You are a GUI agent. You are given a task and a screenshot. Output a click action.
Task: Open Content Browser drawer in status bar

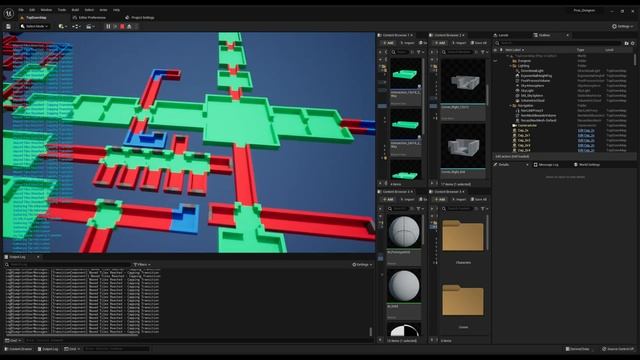click(18, 349)
